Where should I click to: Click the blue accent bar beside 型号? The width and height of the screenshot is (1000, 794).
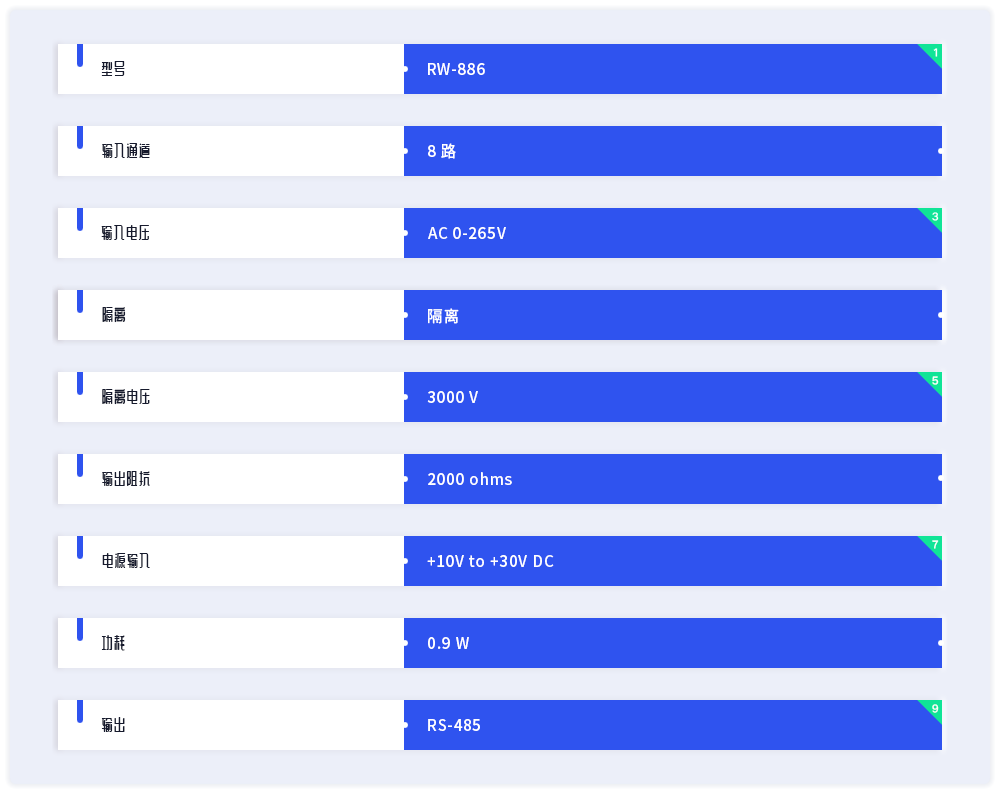click(80, 55)
